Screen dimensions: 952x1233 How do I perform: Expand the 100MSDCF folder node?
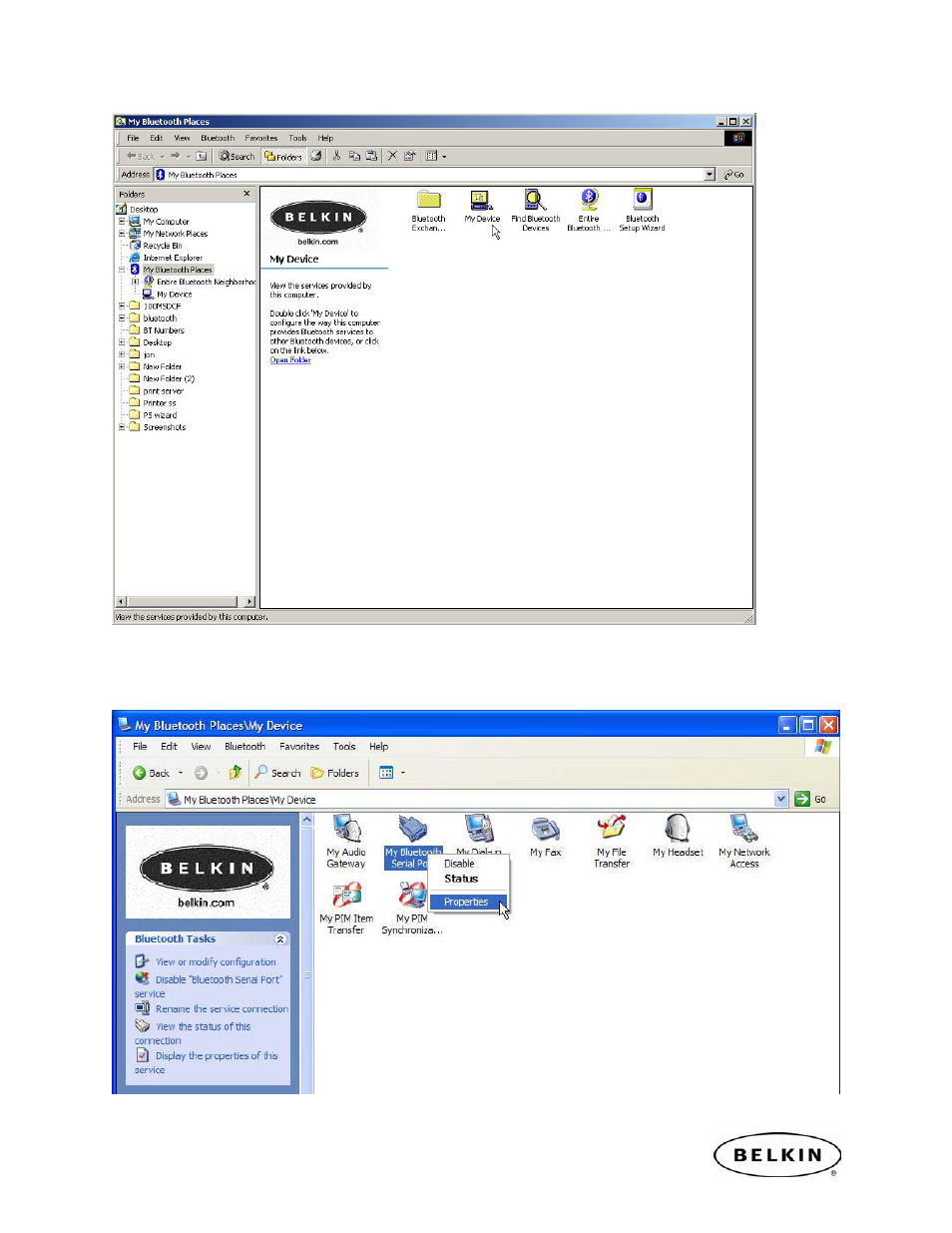(x=122, y=306)
